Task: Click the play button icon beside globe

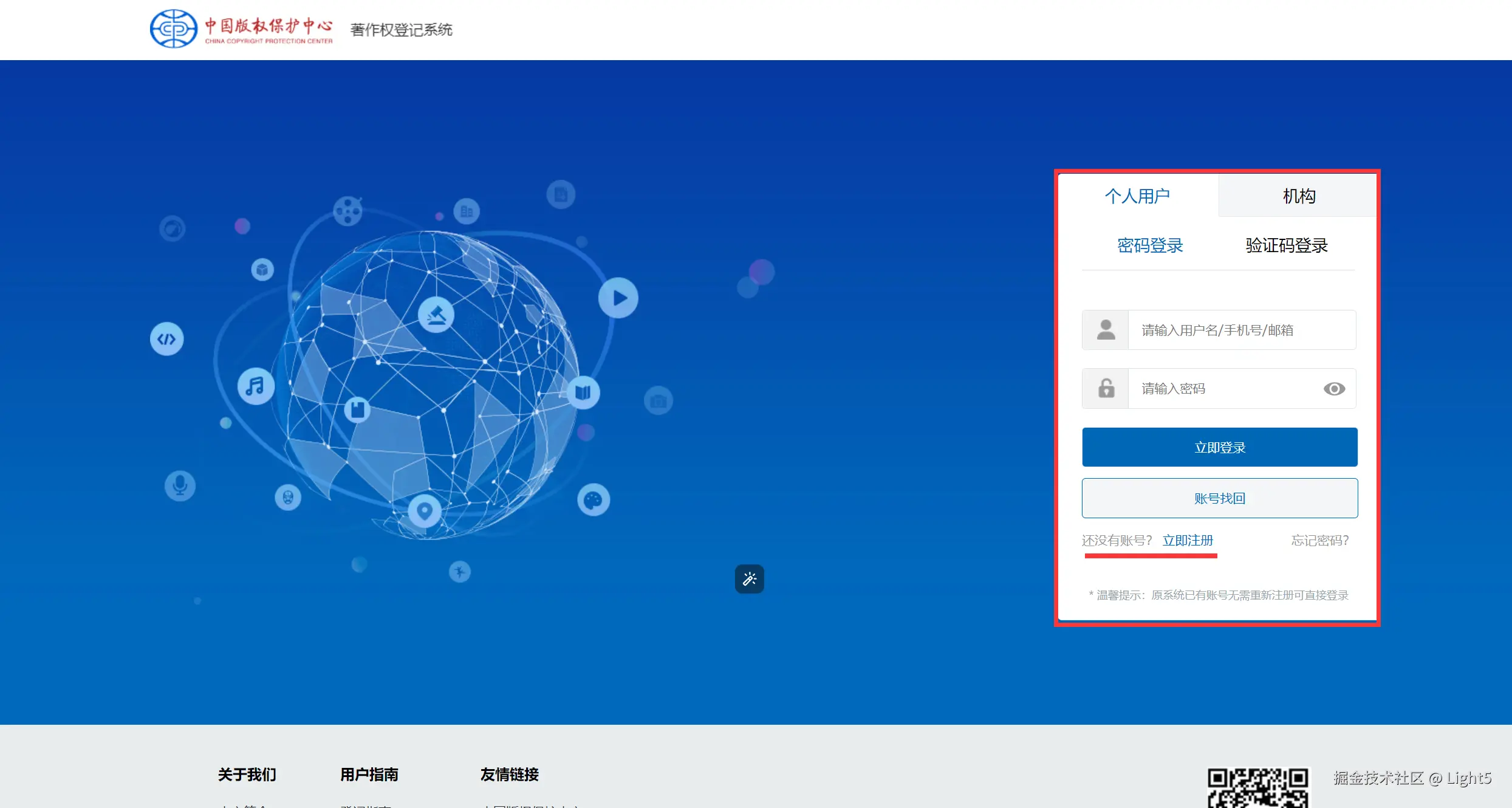Action: click(x=618, y=298)
